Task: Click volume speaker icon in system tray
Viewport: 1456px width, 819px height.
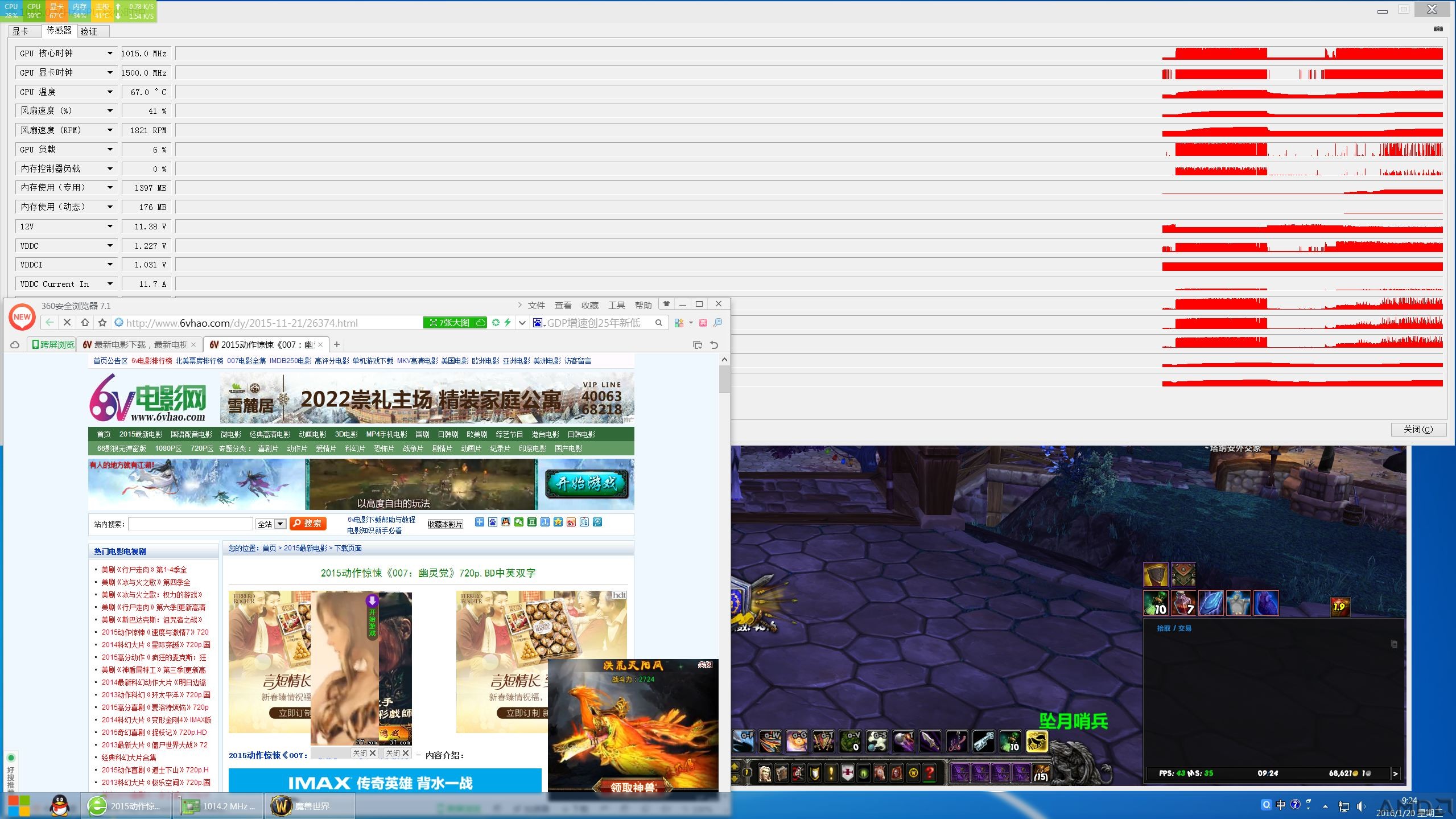Action: point(1360,806)
